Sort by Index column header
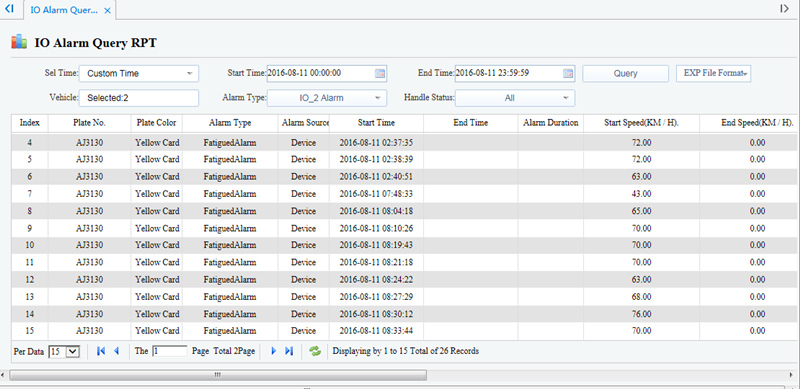Image resolution: width=800 pixels, height=389 pixels. (30, 123)
